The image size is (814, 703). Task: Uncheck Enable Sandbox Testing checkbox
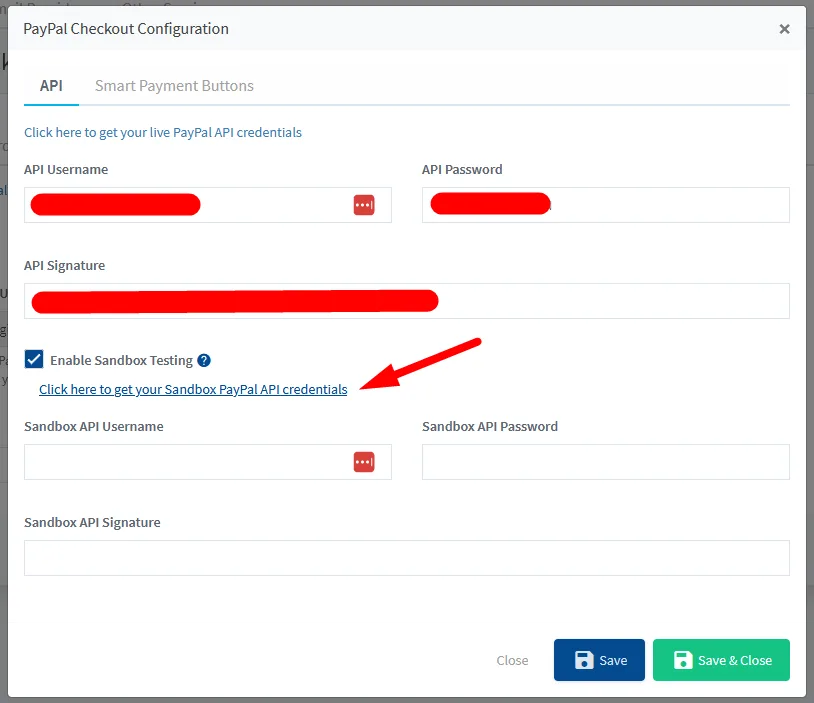pyautogui.click(x=34, y=359)
